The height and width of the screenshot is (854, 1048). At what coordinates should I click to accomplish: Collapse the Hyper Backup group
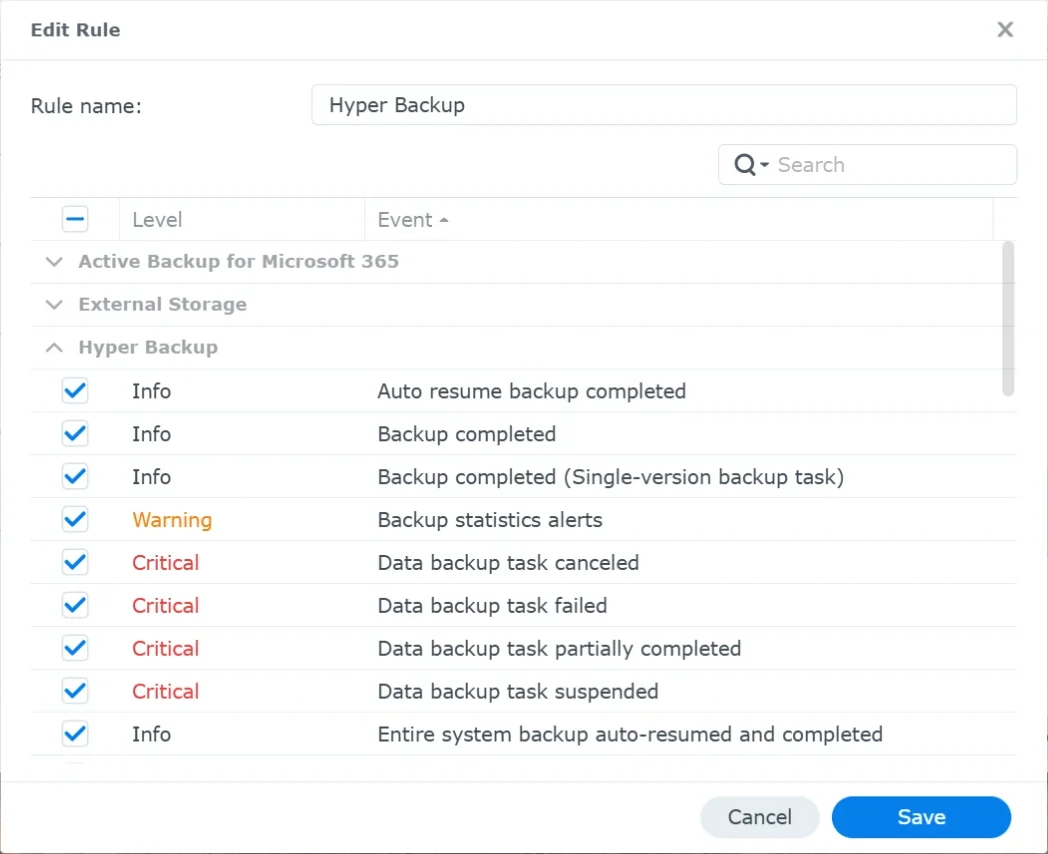click(x=54, y=347)
